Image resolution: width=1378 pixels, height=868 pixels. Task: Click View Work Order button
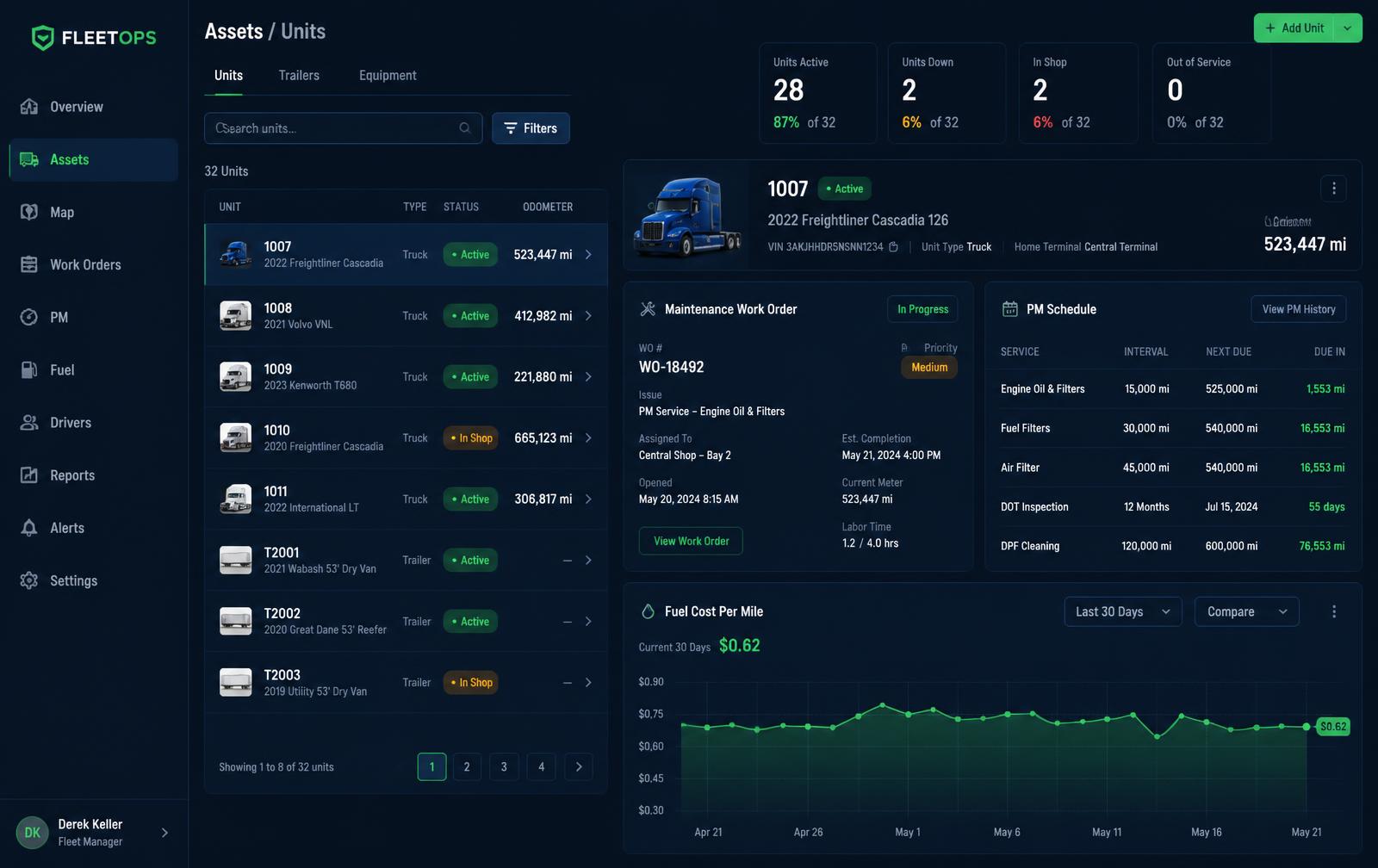(x=691, y=541)
